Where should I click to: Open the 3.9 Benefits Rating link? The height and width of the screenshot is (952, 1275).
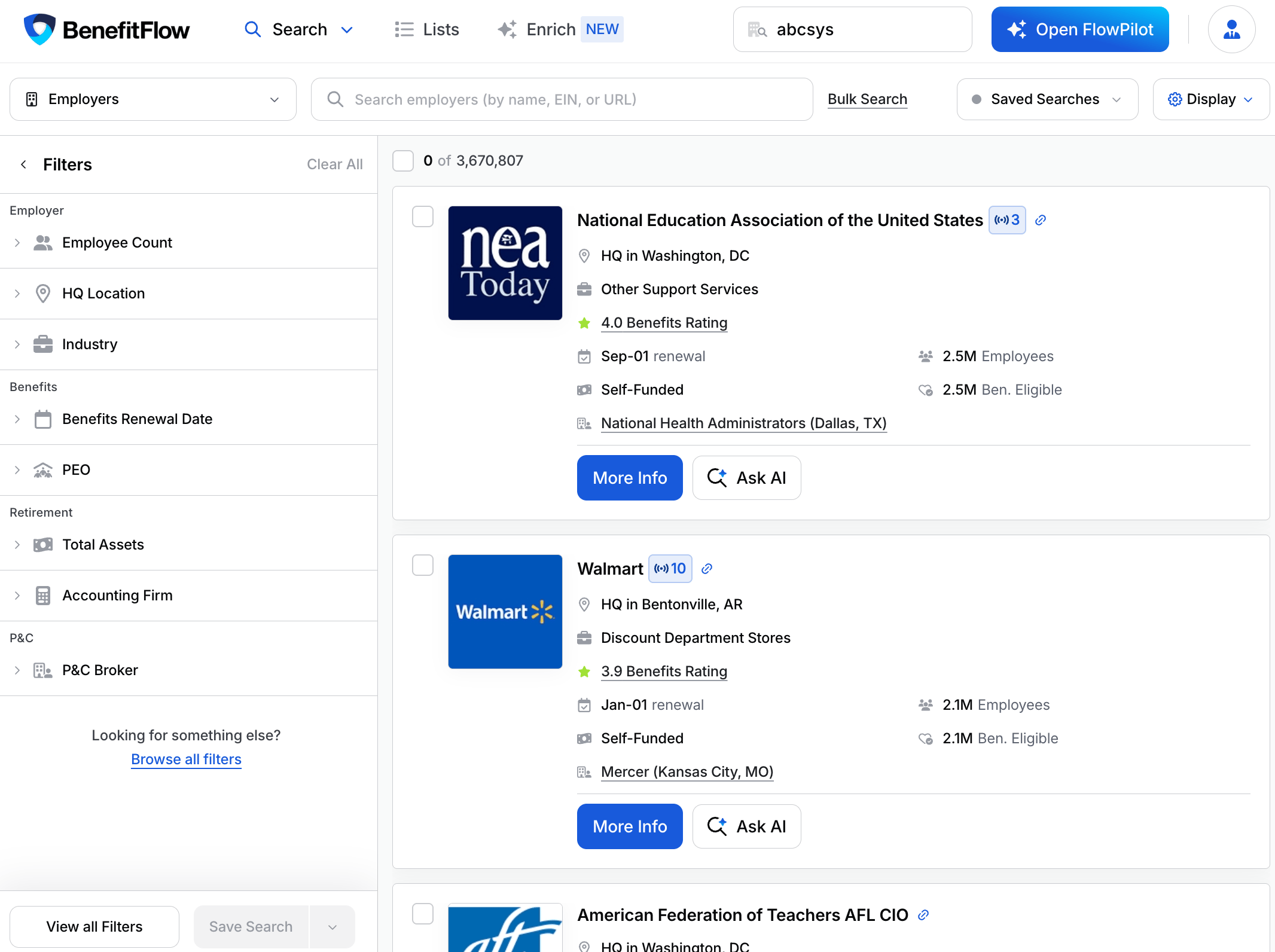664,672
